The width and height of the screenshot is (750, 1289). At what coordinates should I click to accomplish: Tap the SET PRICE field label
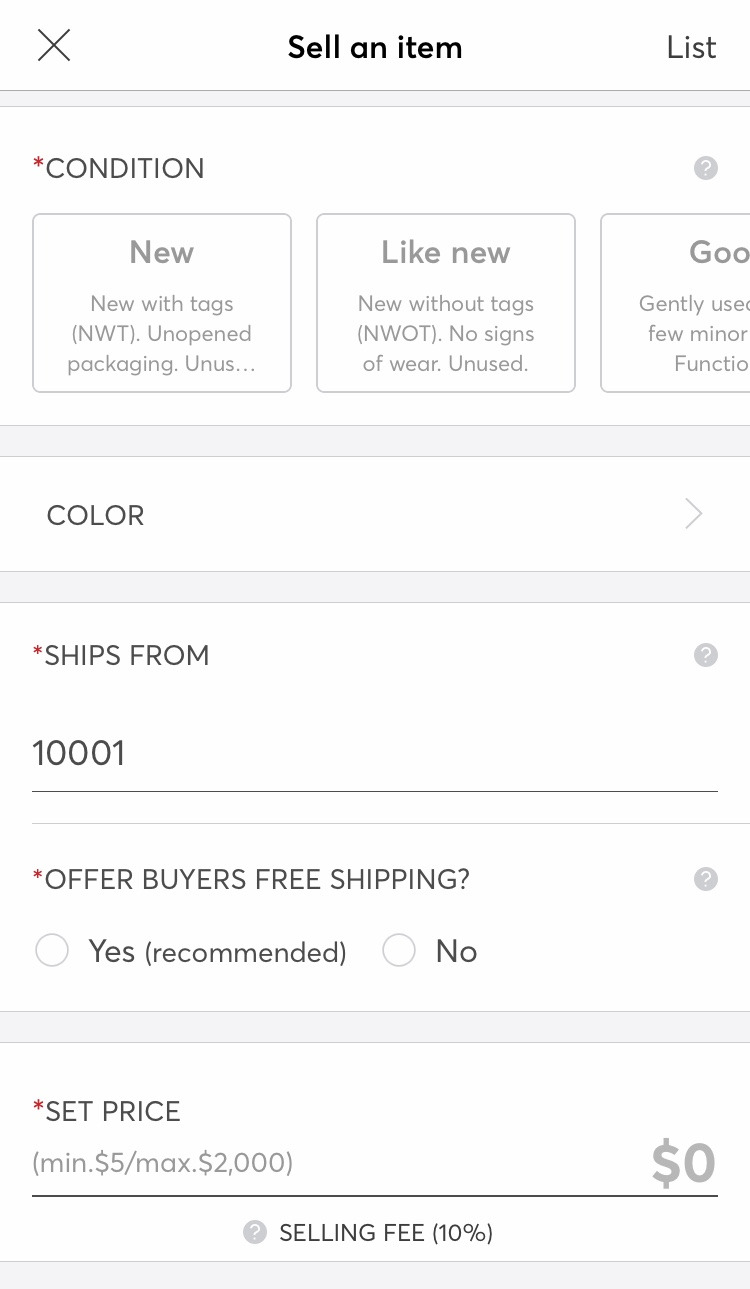click(112, 1111)
